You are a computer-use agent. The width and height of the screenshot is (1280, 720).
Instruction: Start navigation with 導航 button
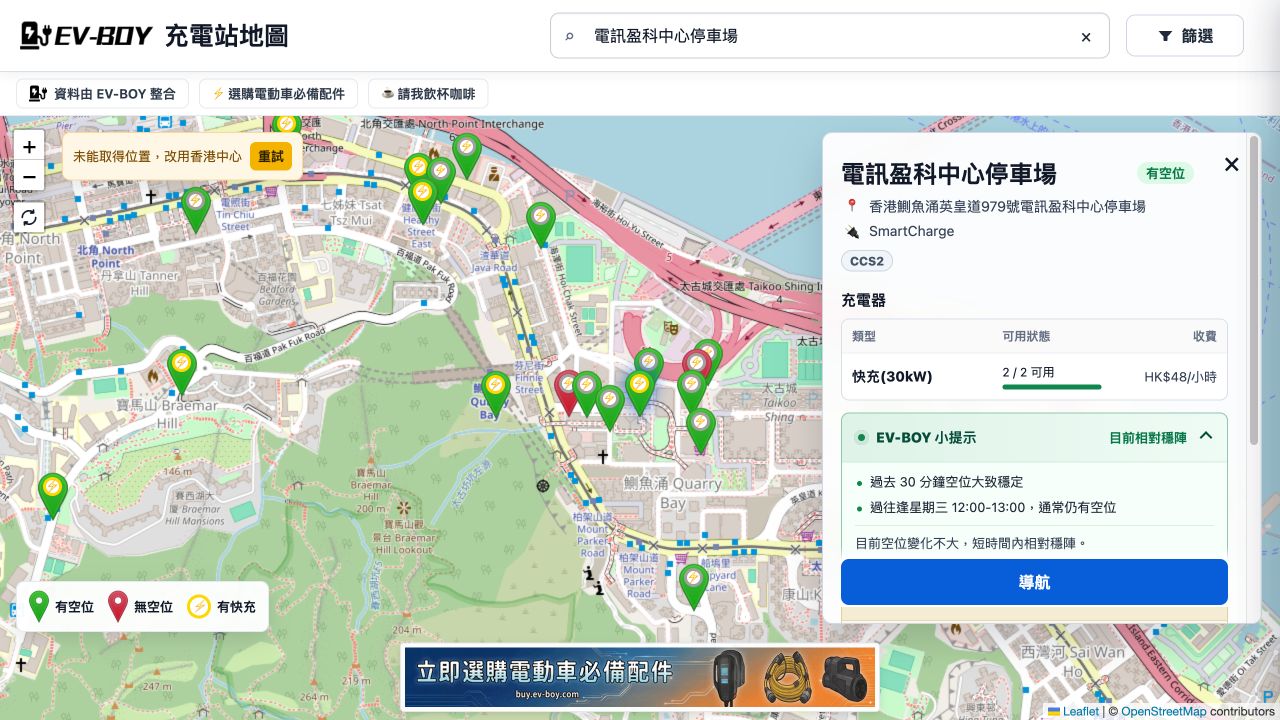pos(1034,582)
